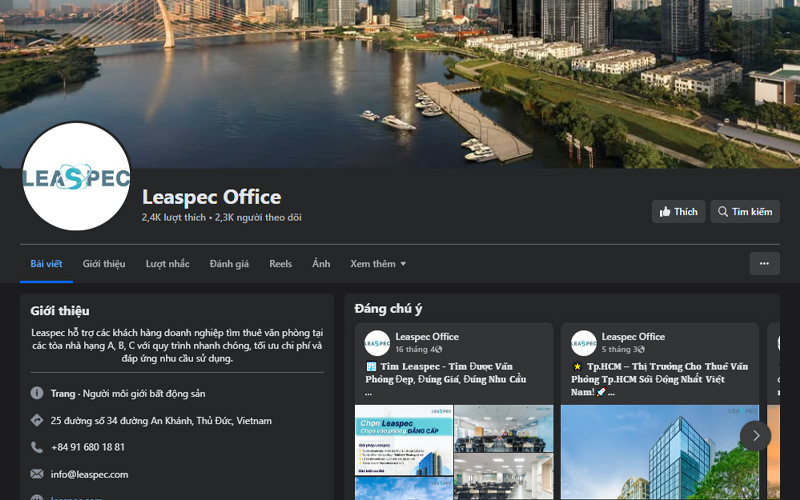
Task: Click phone number +84 91 680 18 81
Action: tap(88, 447)
